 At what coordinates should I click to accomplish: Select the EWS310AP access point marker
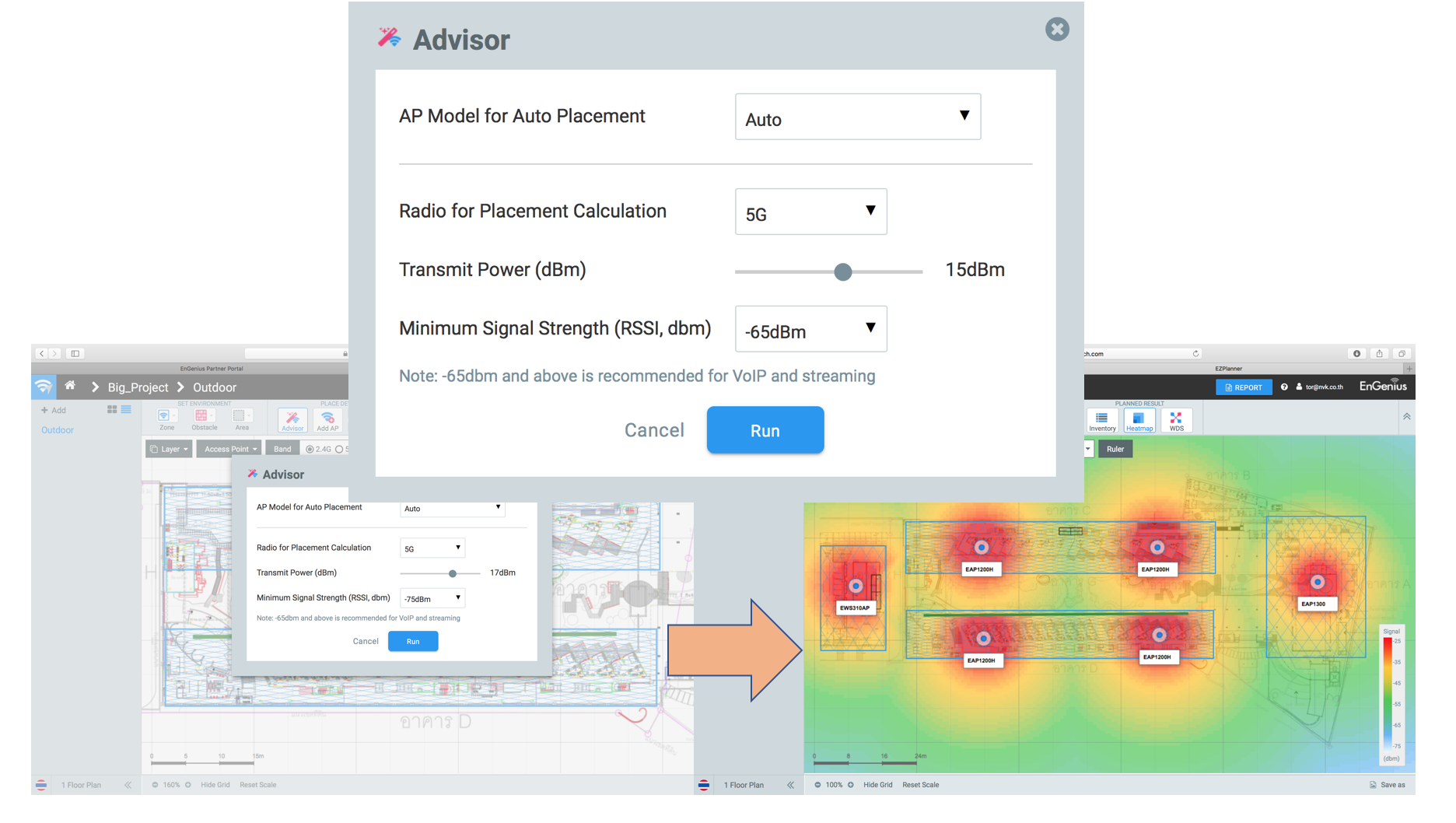tap(856, 586)
